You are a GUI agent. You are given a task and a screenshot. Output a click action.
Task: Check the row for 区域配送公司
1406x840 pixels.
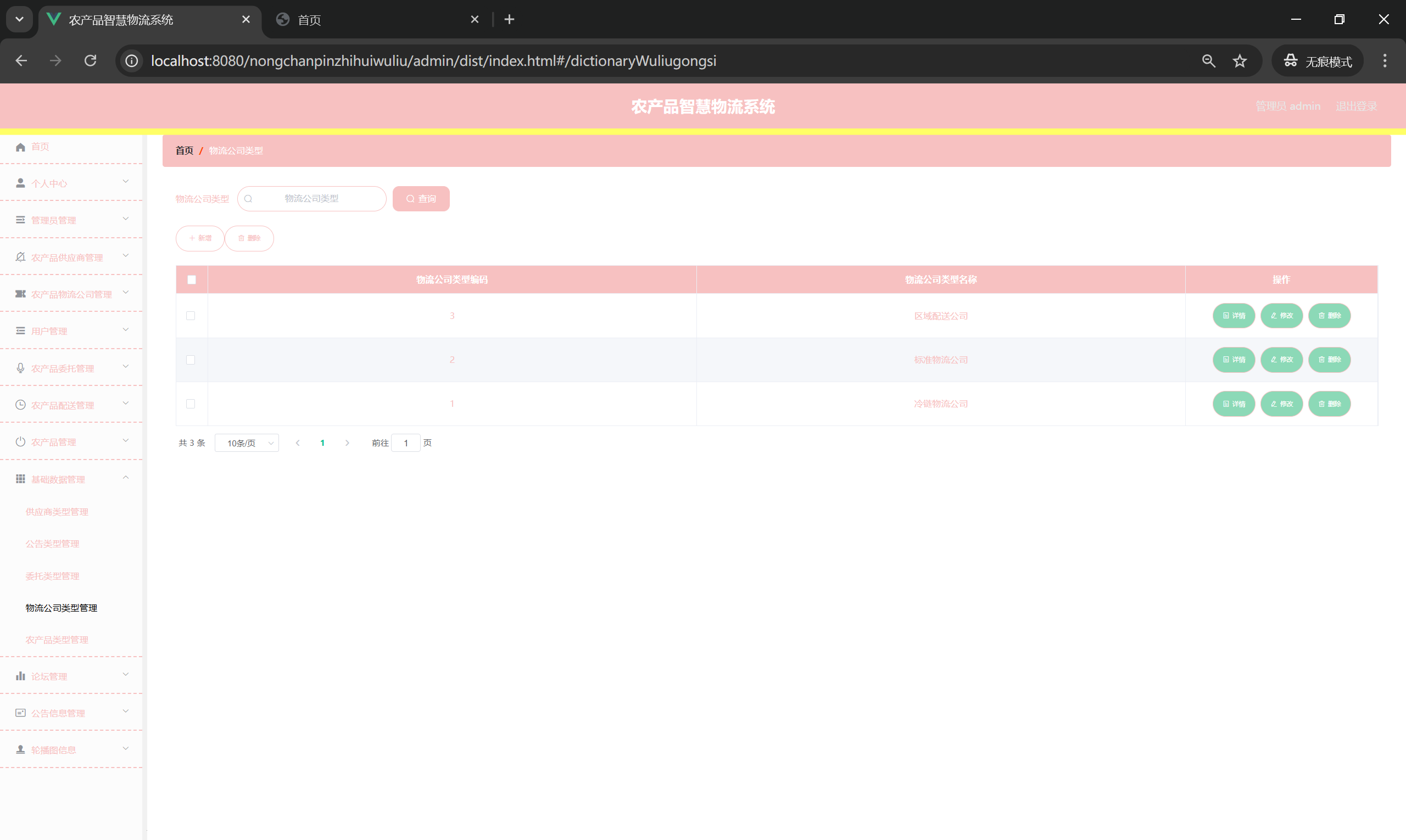tap(191, 316)
